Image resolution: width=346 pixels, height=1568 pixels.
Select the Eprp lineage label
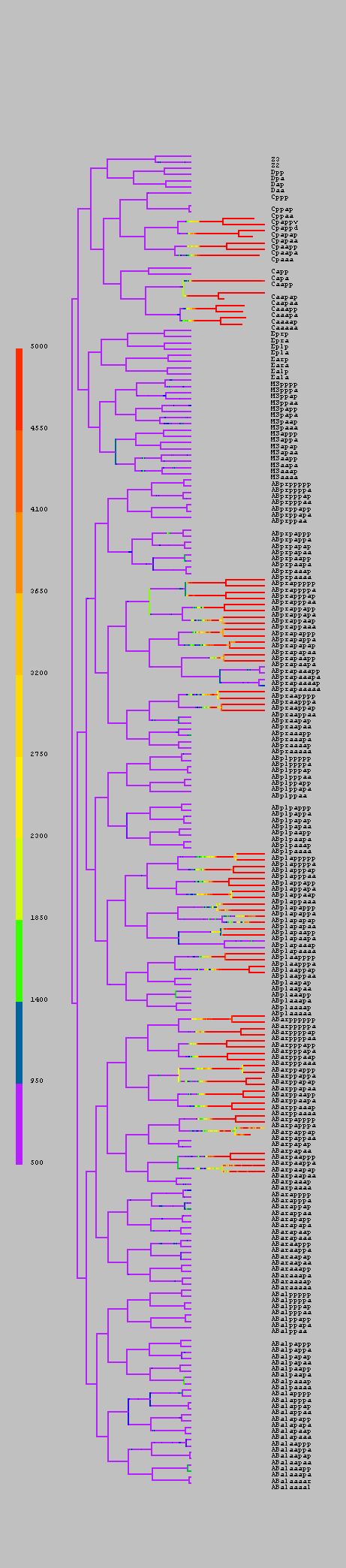(x=279, y=333)
